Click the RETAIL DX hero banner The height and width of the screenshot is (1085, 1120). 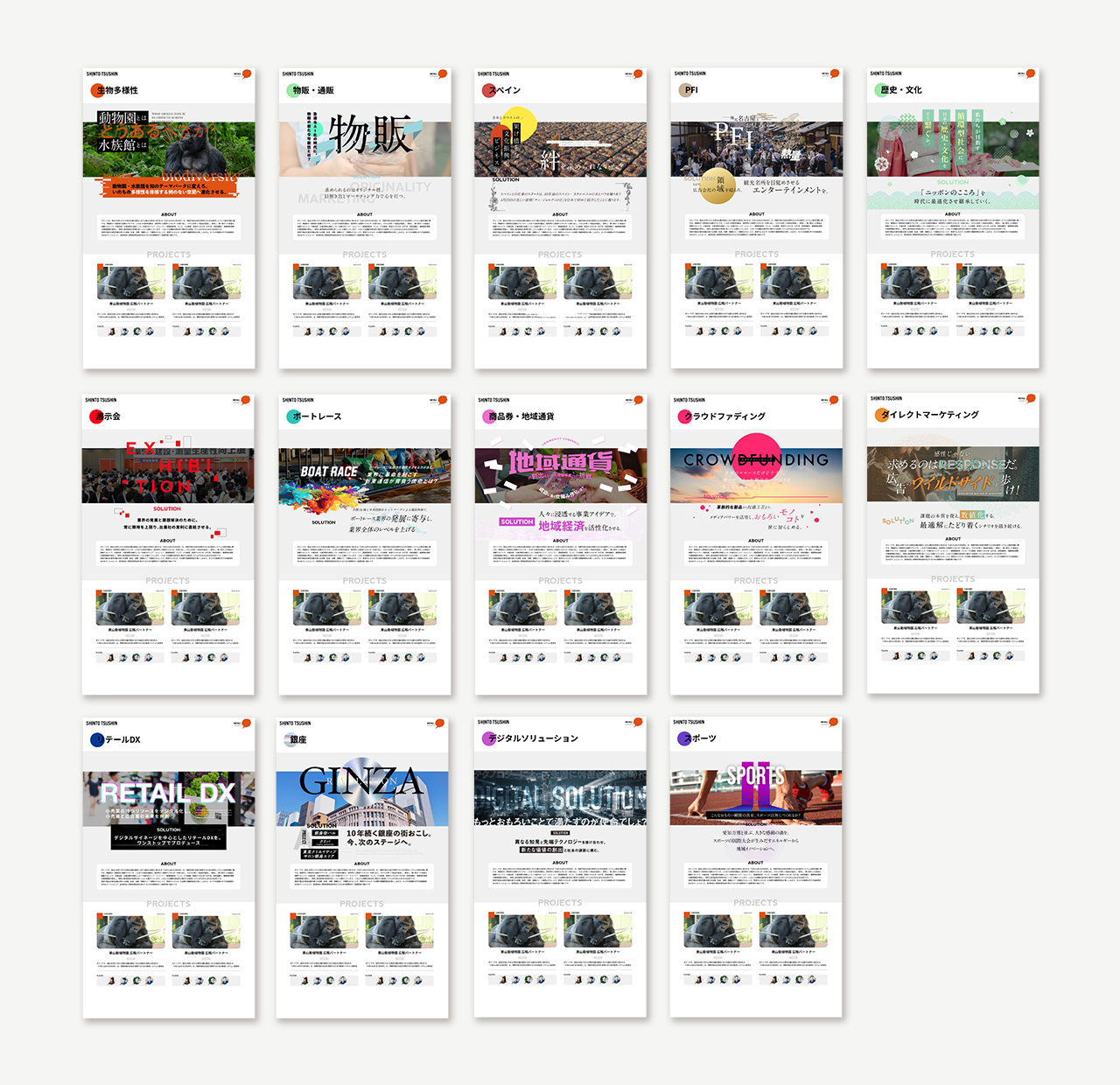coord(169,799)
